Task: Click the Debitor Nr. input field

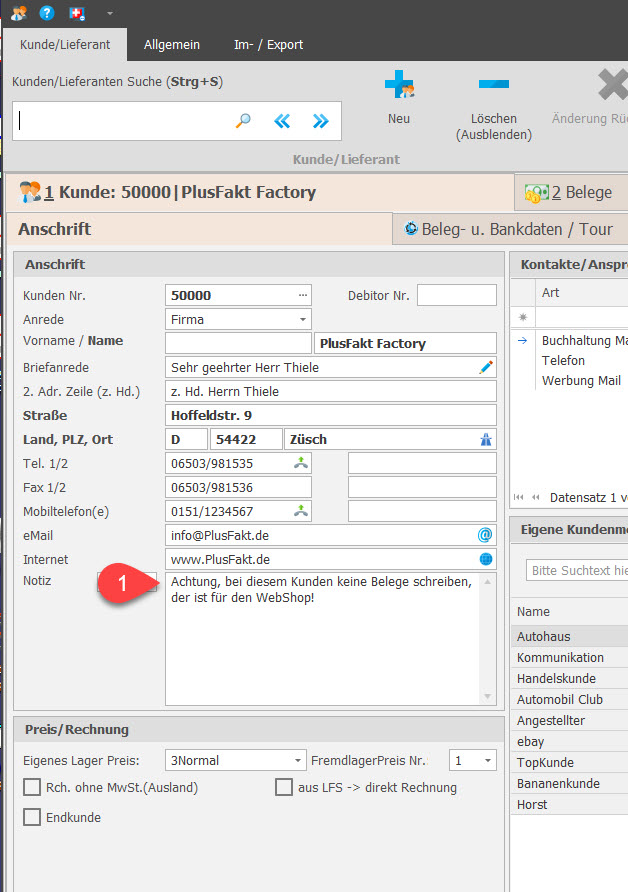Action: coord(457,295)
